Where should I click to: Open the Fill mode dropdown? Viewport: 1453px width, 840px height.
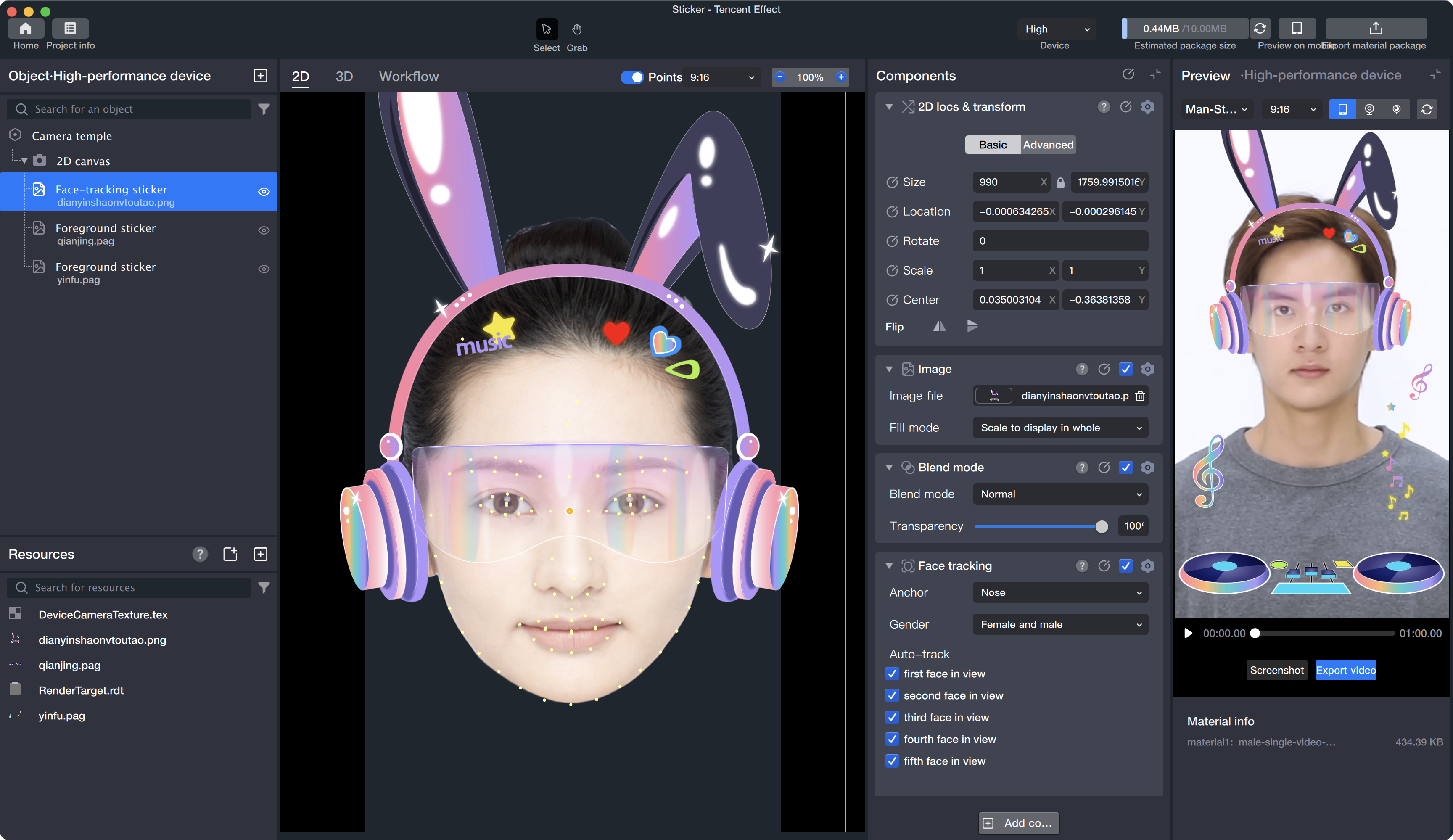(x=1060, y=428)
